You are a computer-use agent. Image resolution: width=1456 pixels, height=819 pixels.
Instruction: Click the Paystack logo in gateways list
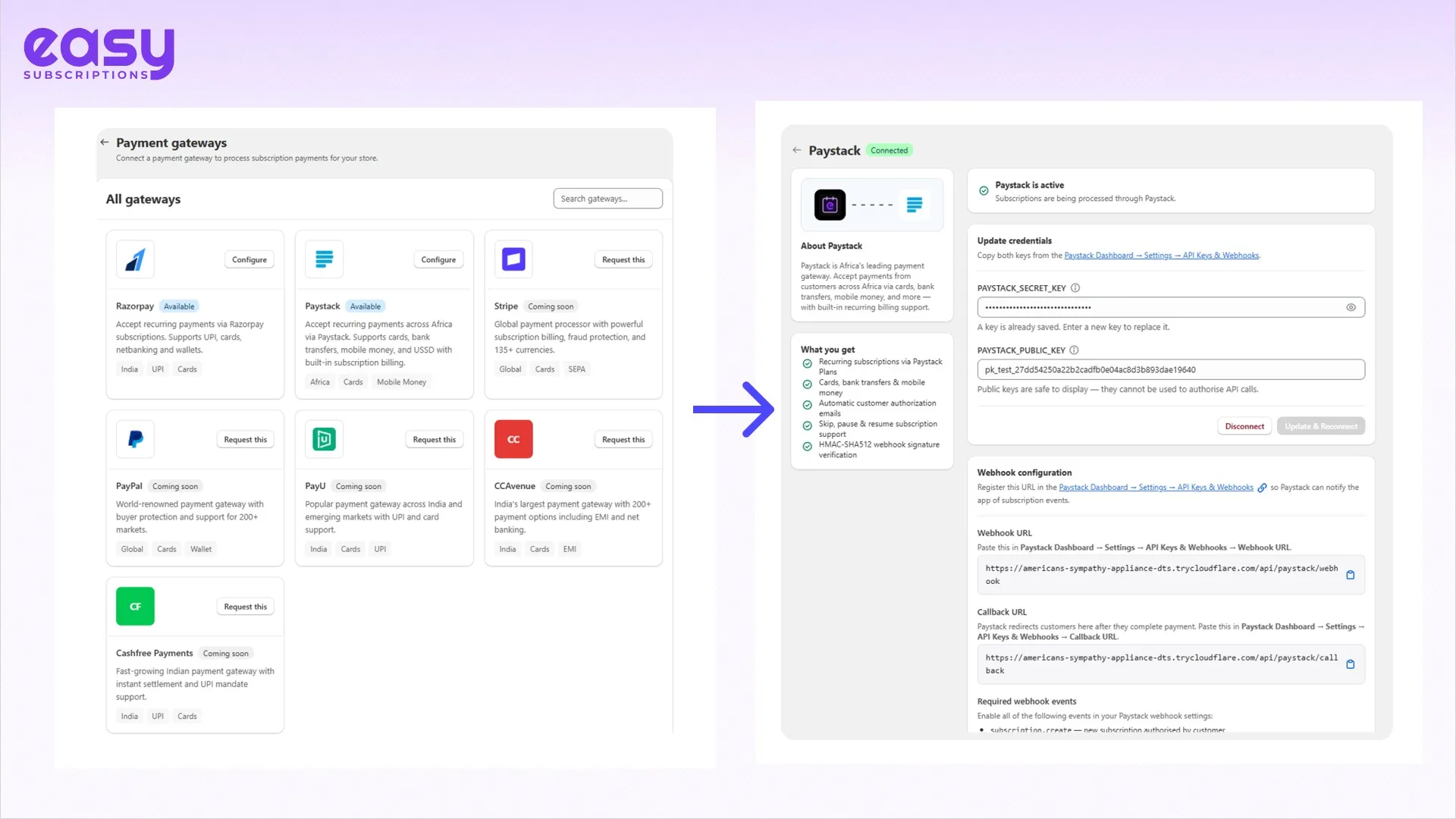pos(324,259)
